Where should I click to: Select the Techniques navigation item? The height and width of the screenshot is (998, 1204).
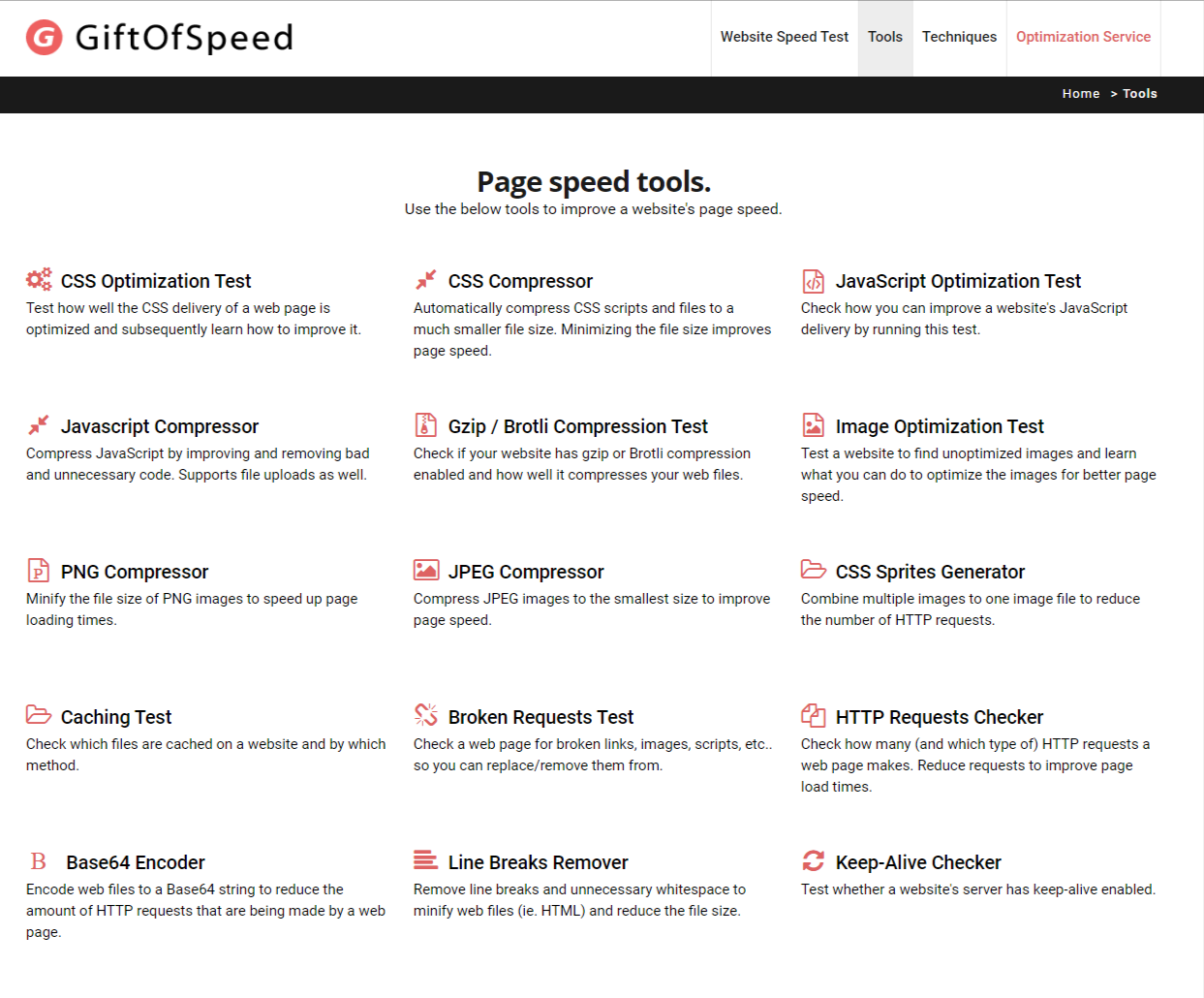click(x=959, y=37)
